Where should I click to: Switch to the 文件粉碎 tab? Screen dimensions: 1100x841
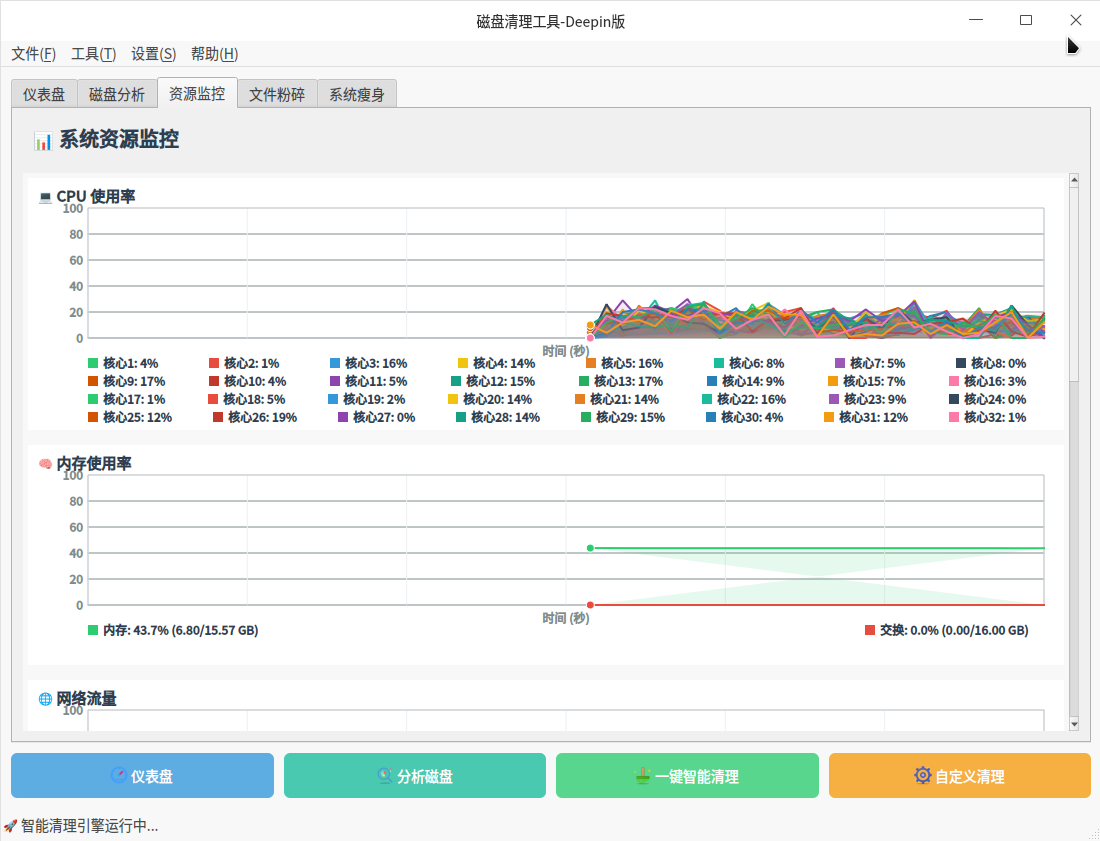[x=277, y=95]
